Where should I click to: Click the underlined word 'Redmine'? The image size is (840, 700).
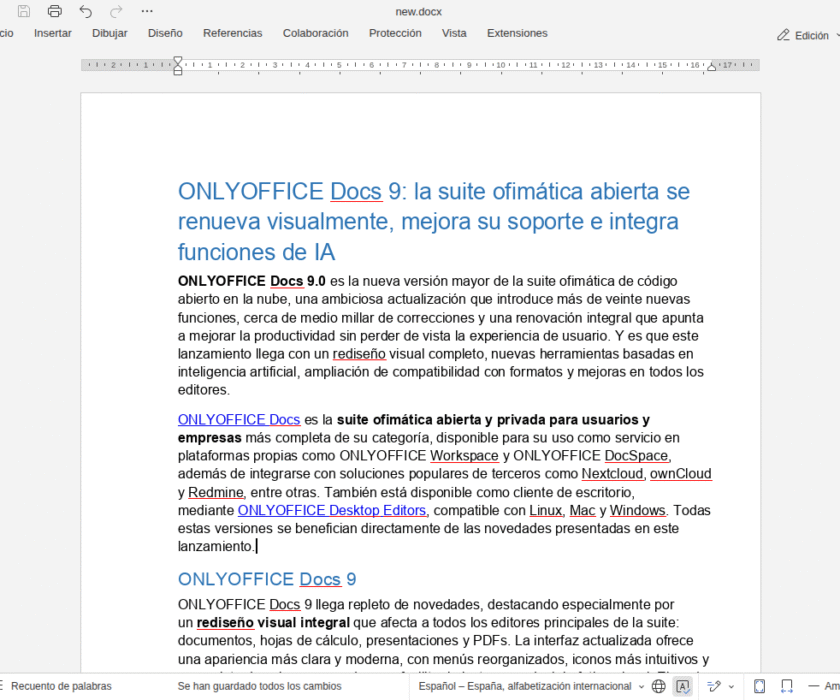click(x=216, y=492)
